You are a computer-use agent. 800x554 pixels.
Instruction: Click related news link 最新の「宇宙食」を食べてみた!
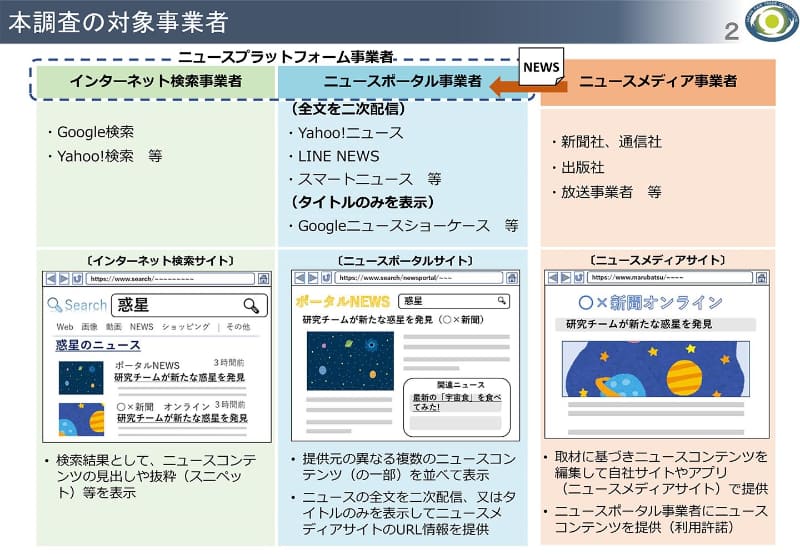click(x=457, y=402)
